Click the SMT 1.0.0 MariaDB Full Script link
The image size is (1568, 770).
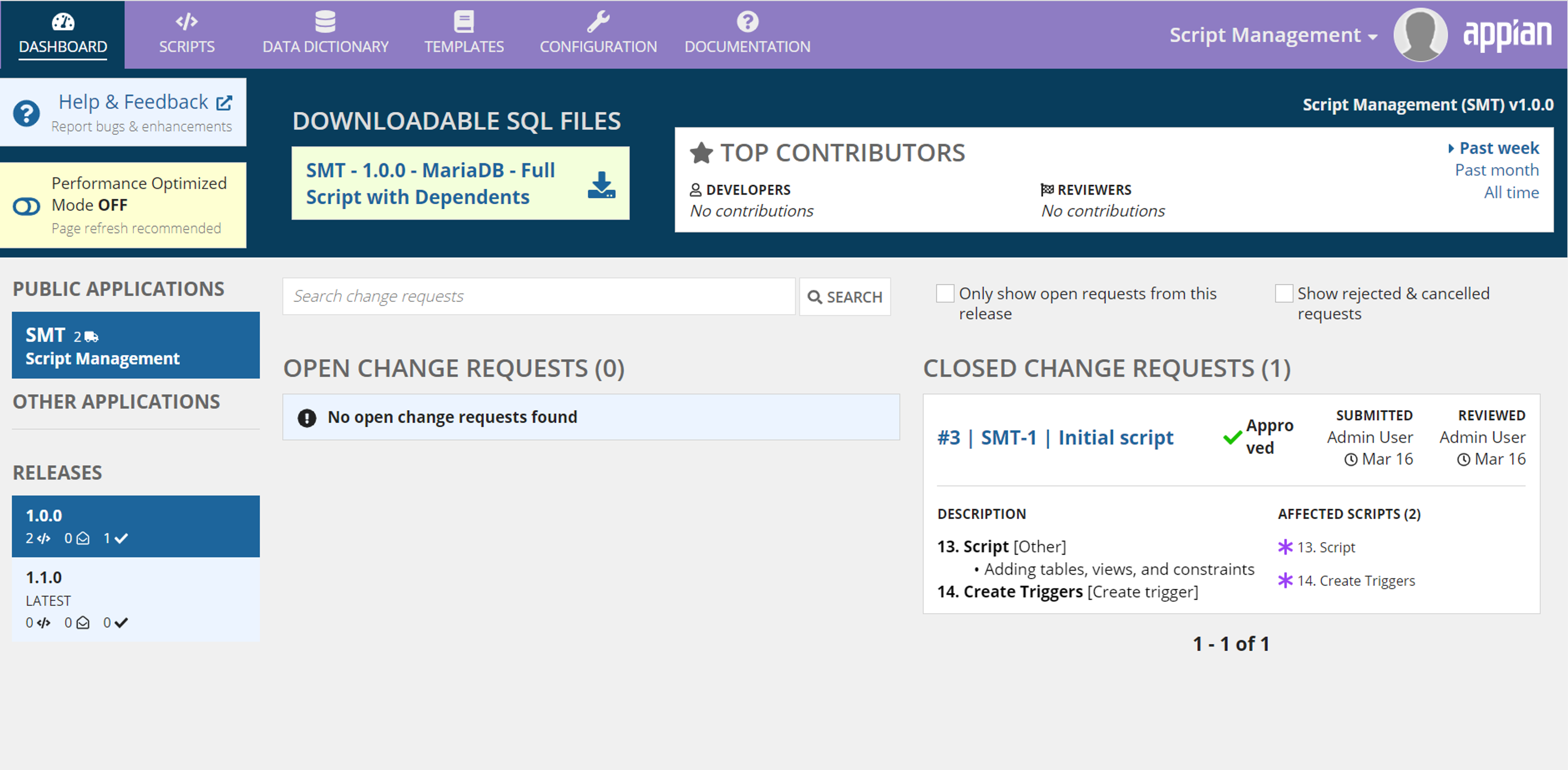[430, 183]
